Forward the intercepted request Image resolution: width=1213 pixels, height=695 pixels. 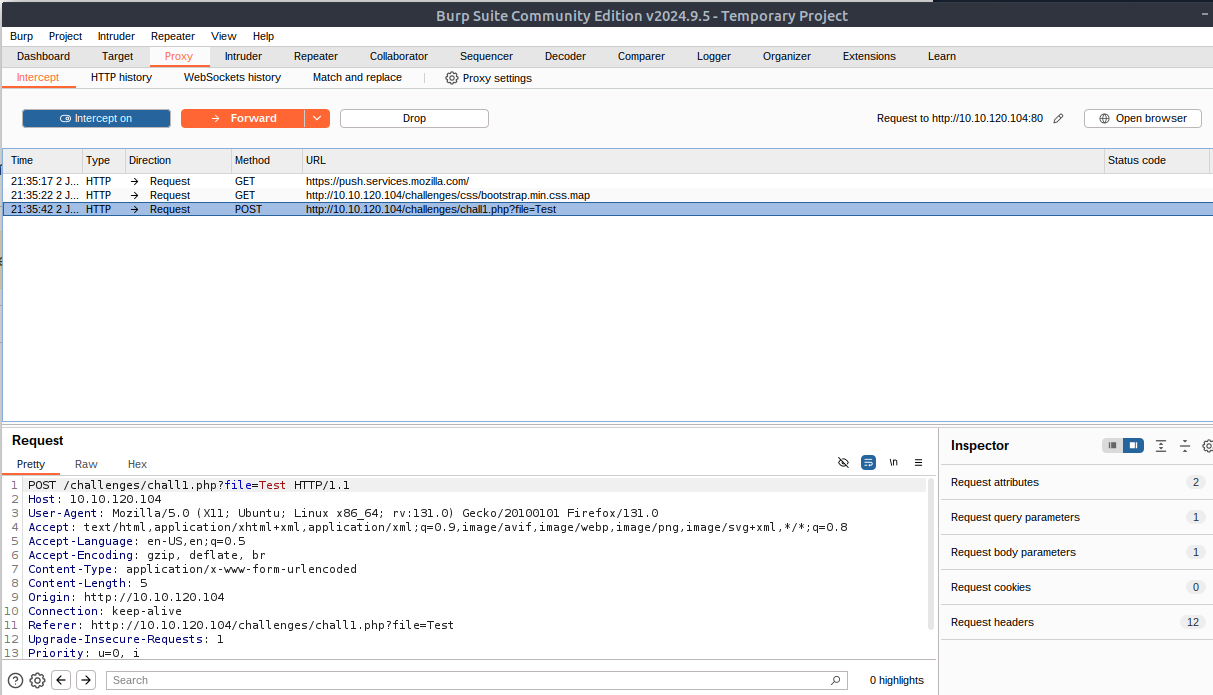tap(243, 118)
